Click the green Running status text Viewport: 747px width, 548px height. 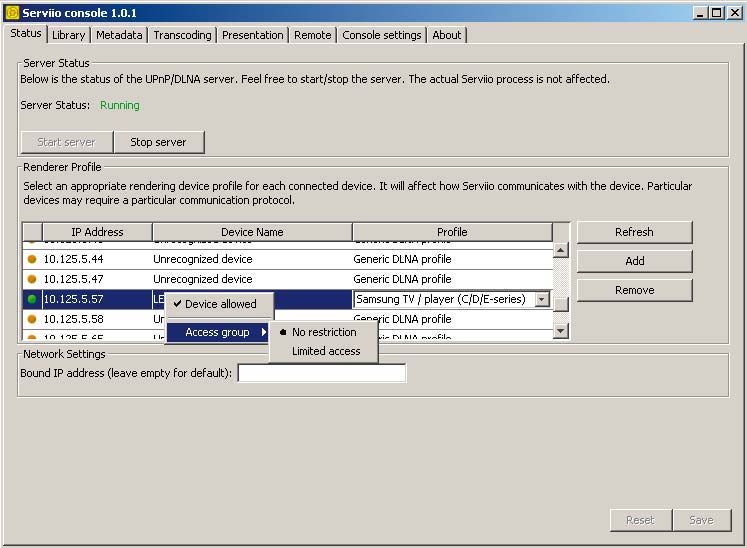click(120, 105)
